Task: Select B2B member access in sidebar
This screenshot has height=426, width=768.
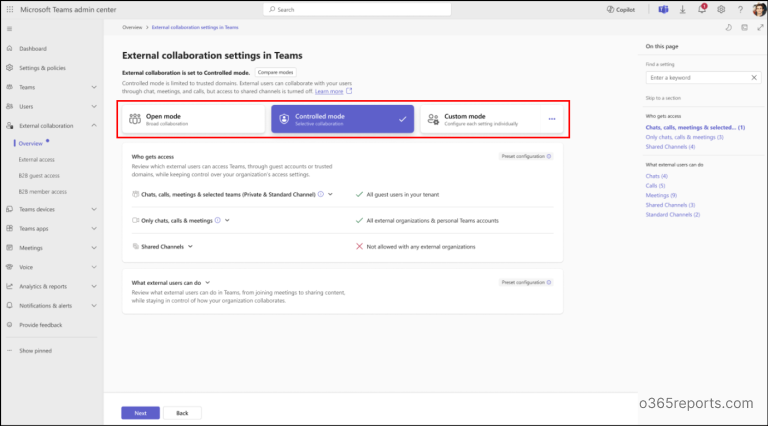Action: point(43,192)
